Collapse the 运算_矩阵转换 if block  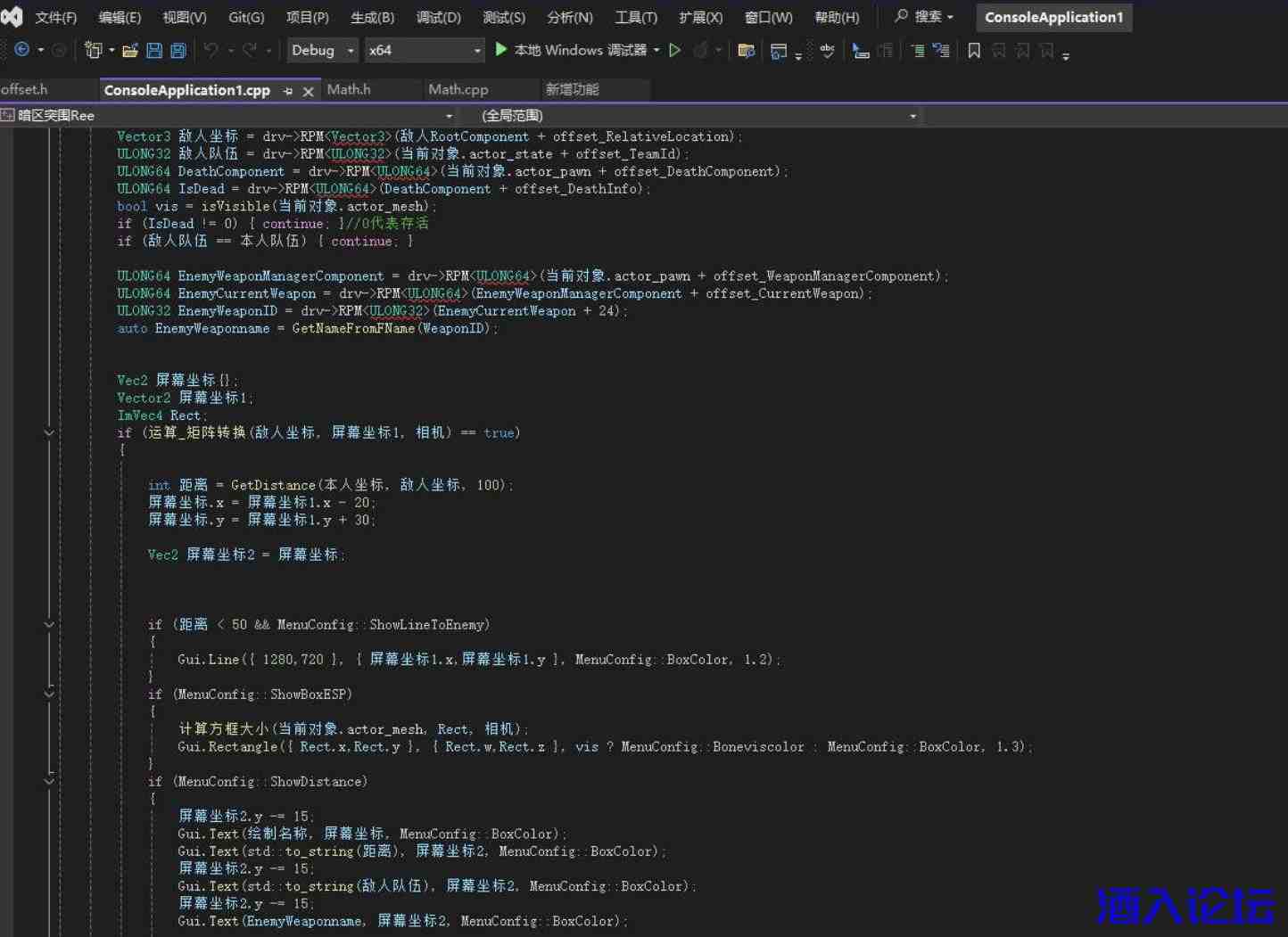point(49,432)
